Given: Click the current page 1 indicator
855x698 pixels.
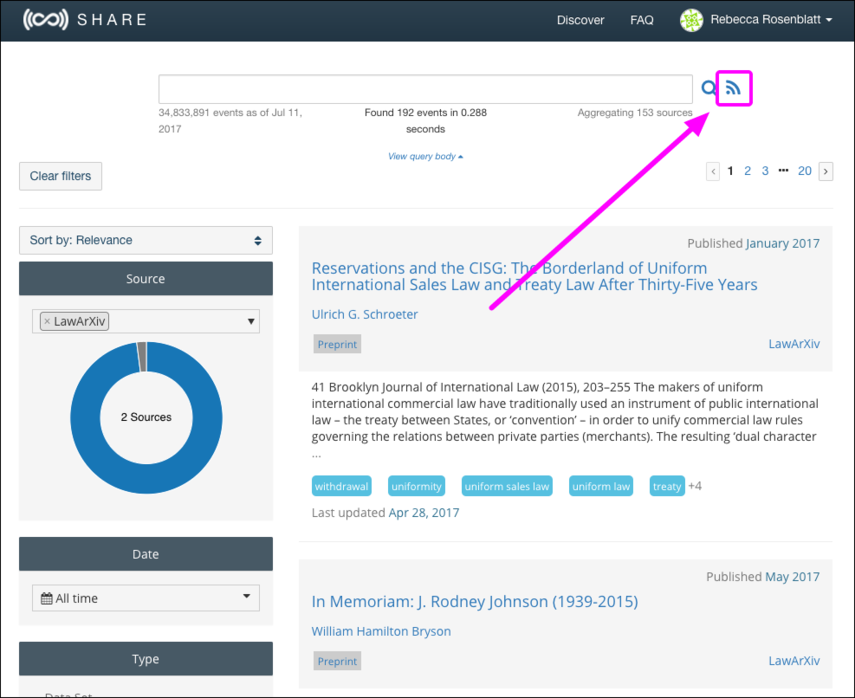Looking at the screenshot, I should pyautogui.click(x=730, y=171).
